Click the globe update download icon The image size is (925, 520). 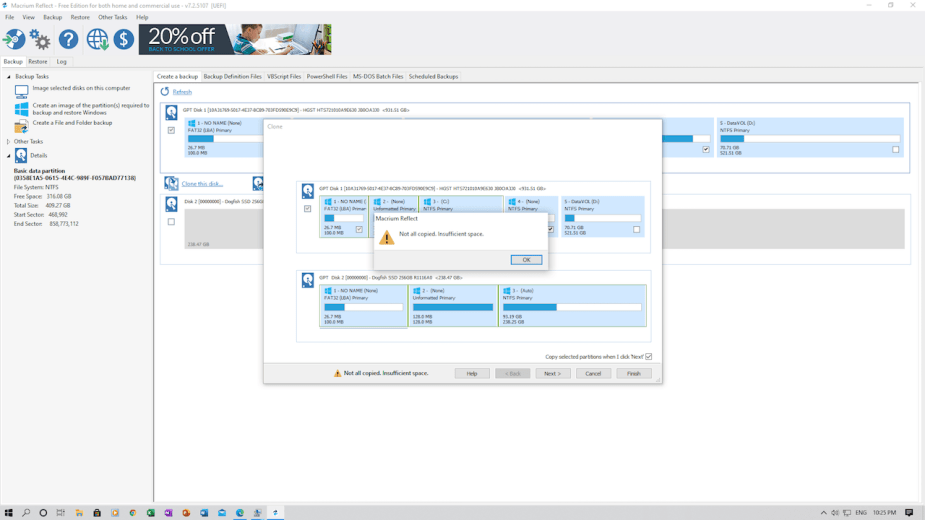pyautogui.click(x=97, y=39)
